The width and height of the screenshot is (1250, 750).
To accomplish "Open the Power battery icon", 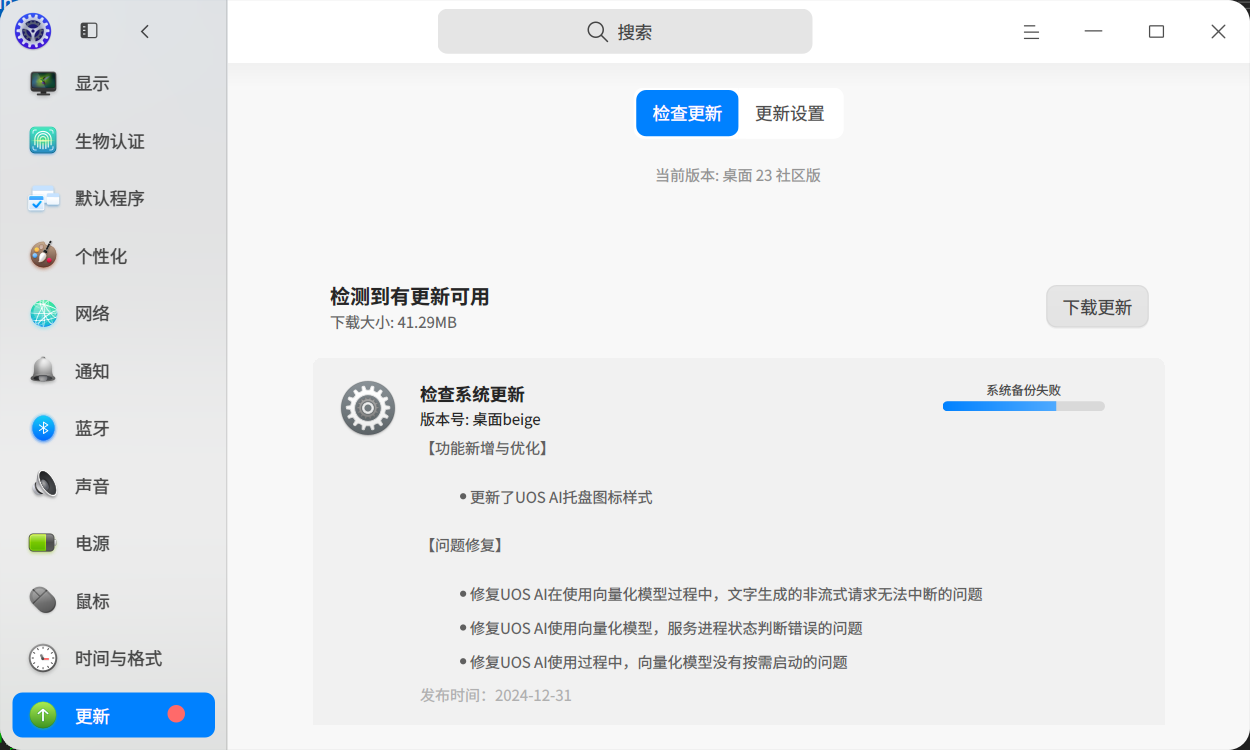I will click(43, 543).
